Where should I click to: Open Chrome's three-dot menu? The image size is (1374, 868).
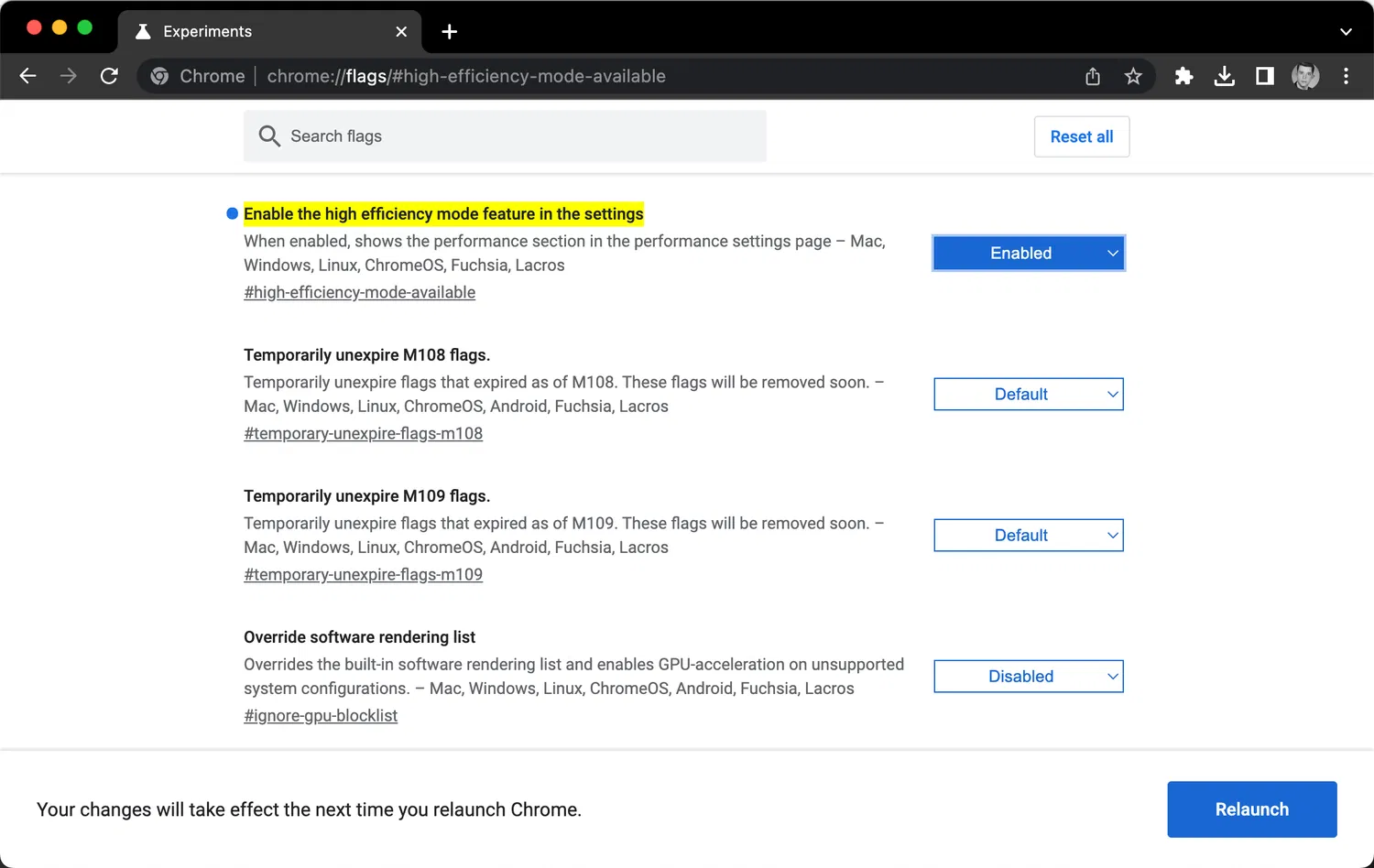[x=1346, y=76]
